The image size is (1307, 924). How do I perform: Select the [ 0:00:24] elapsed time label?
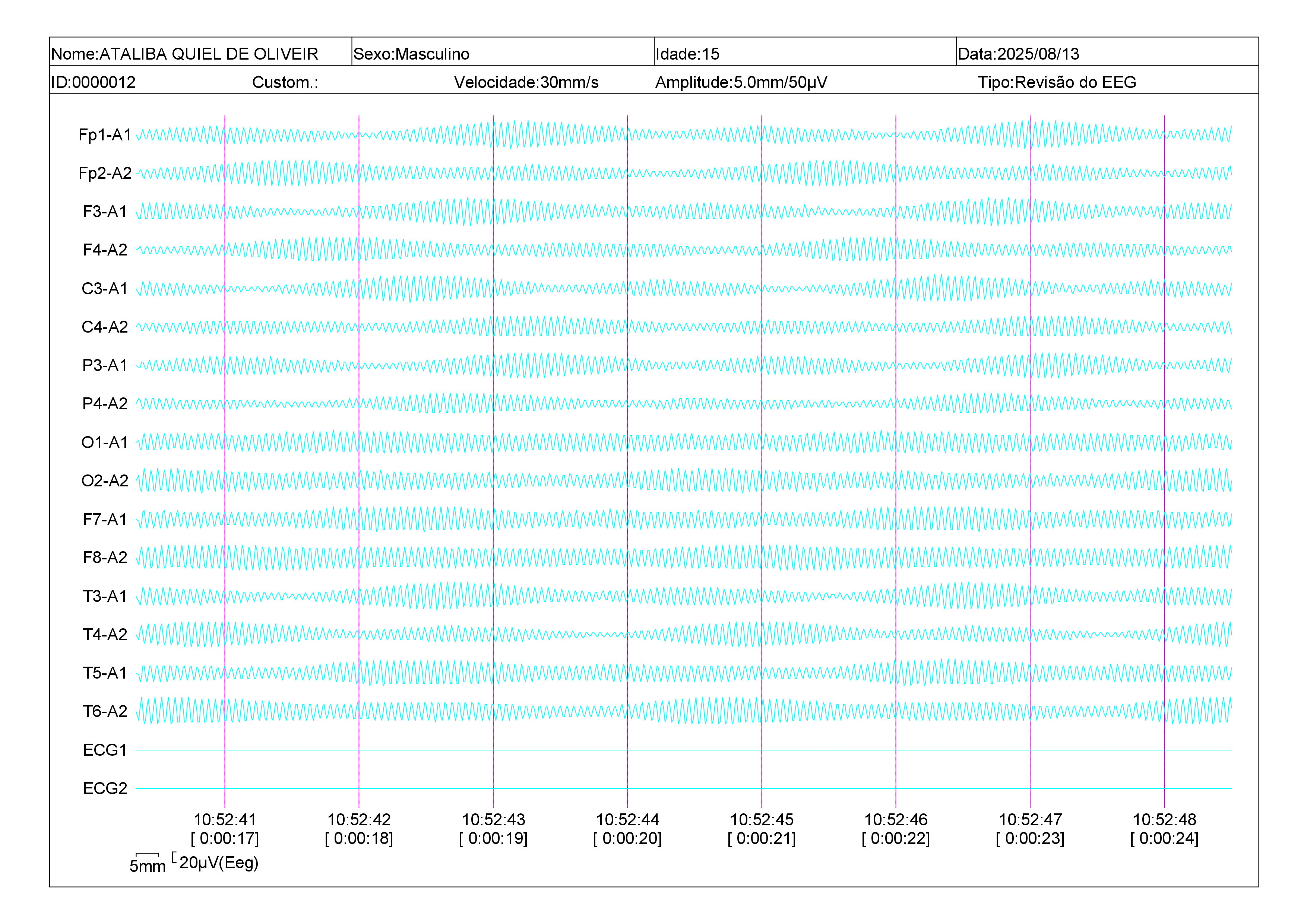pos(1165,839)
